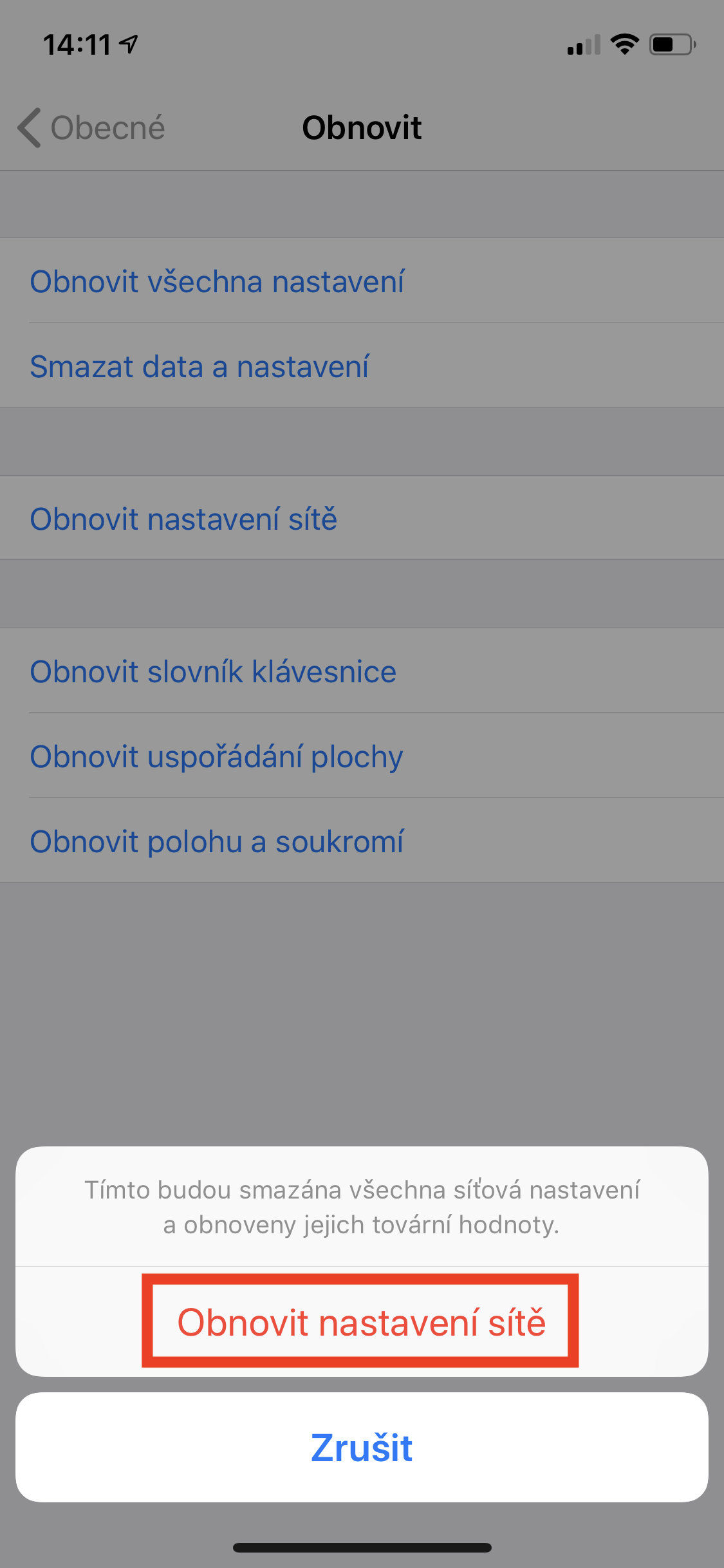Screen dimensions: 724x1568
Task: Tap the cellular signal bars icon
Action: click(583, 45)
